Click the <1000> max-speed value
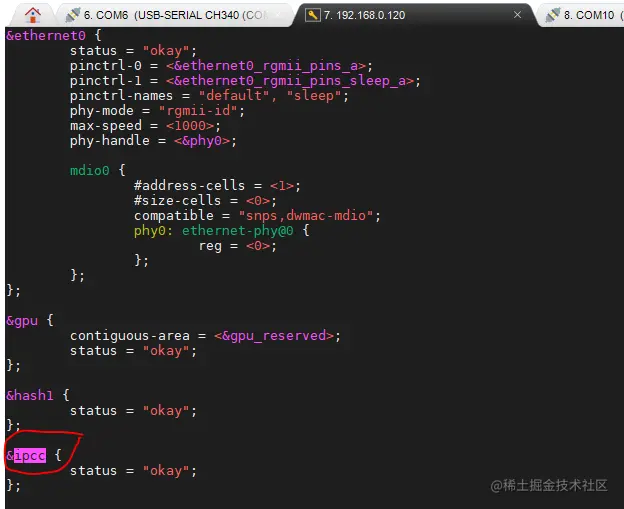The height and width of the screenshot is (509, 624). (x=190, y=126)
